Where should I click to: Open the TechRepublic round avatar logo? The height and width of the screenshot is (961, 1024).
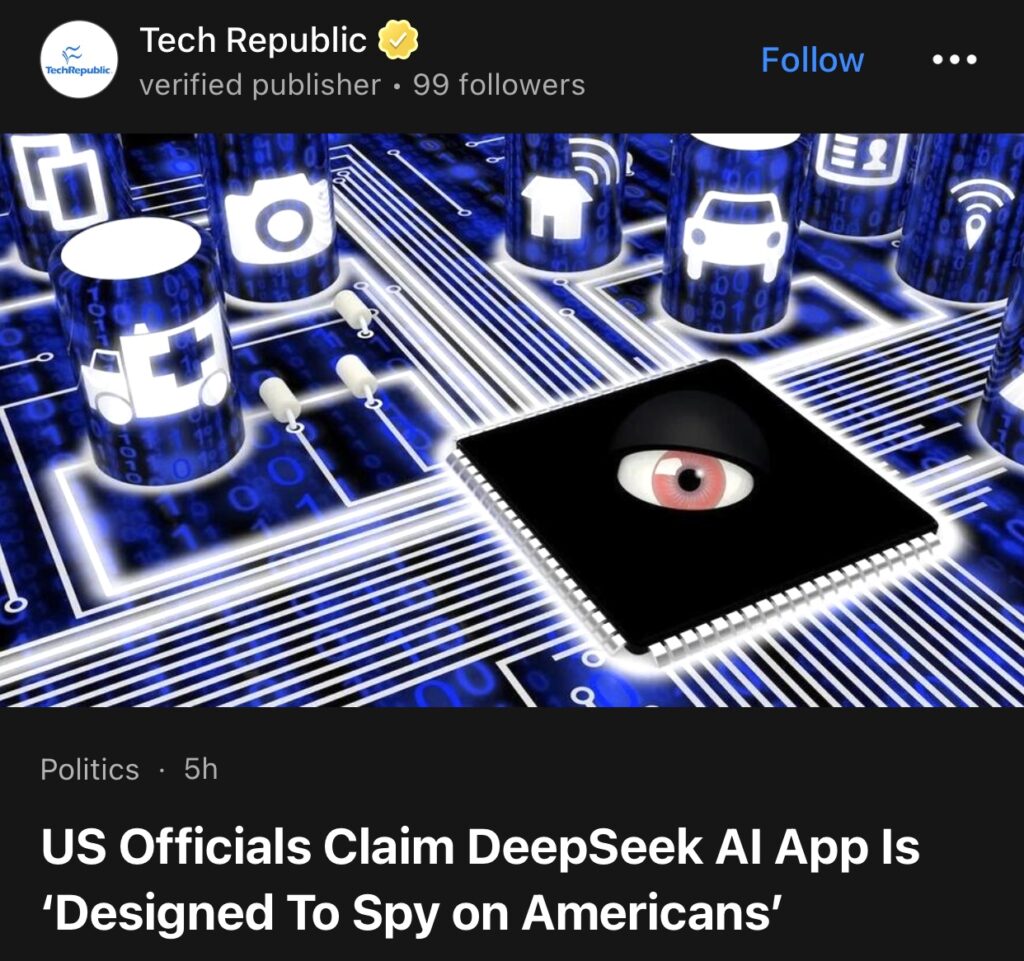point(79,59)
